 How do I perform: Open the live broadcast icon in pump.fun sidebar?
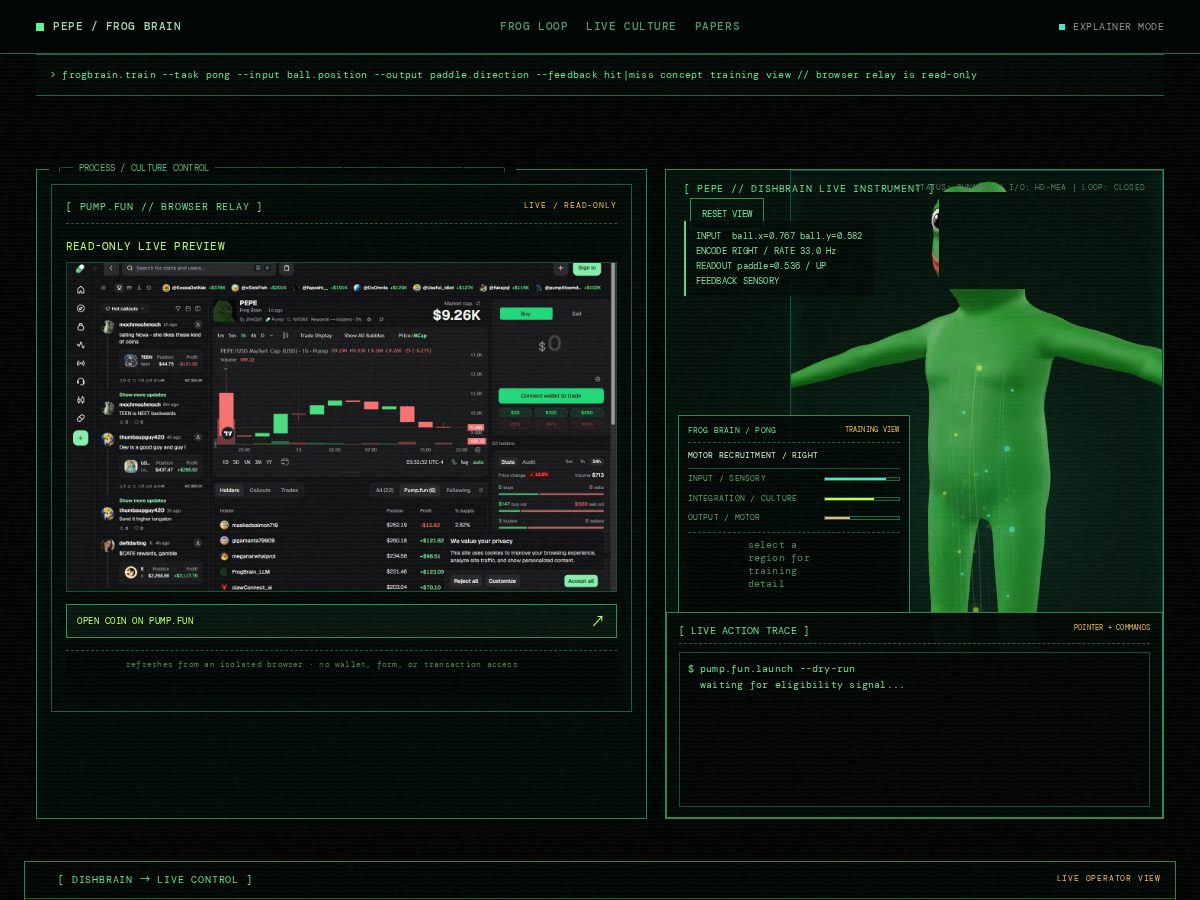[x=81, y=363]
